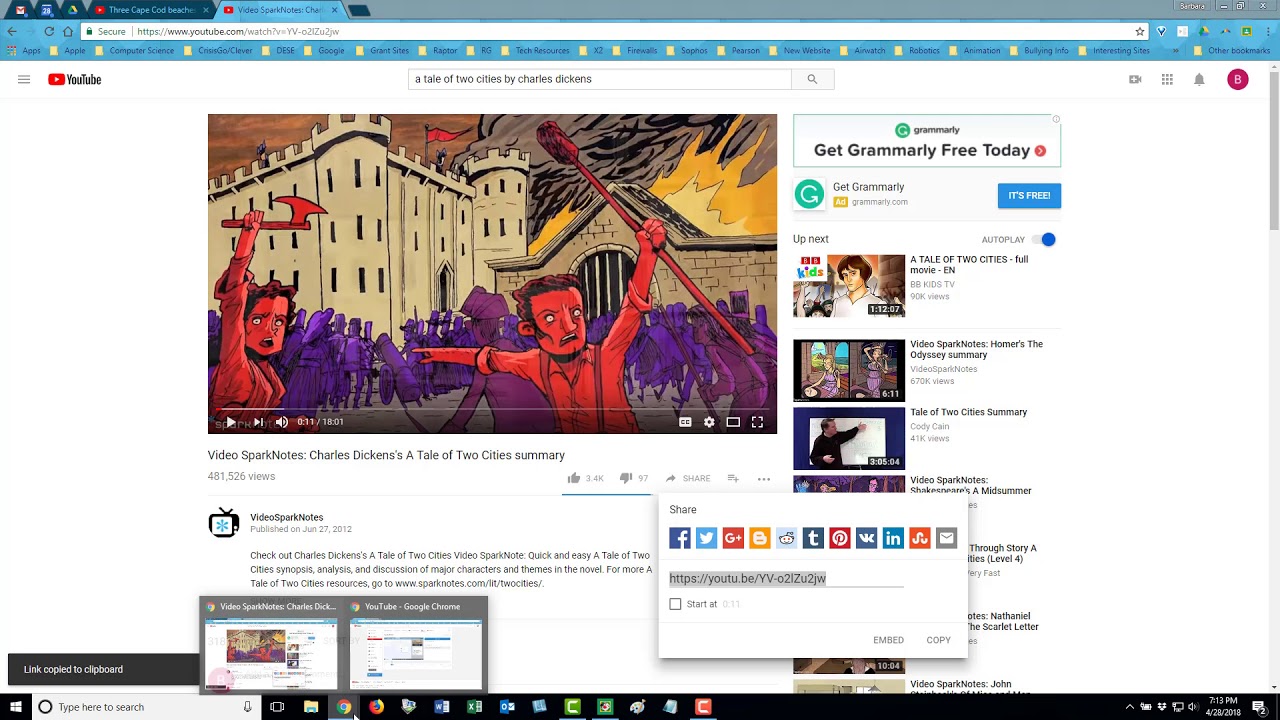Click the IT'S FREE! Grammarly button
Screen dimensions: 1280x720
click(1029, 196)
